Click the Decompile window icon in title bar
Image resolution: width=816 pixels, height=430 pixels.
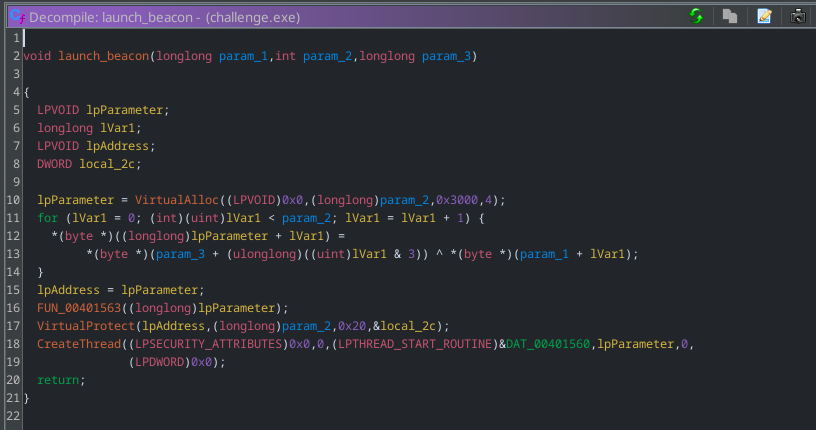[x=16, y=17]
